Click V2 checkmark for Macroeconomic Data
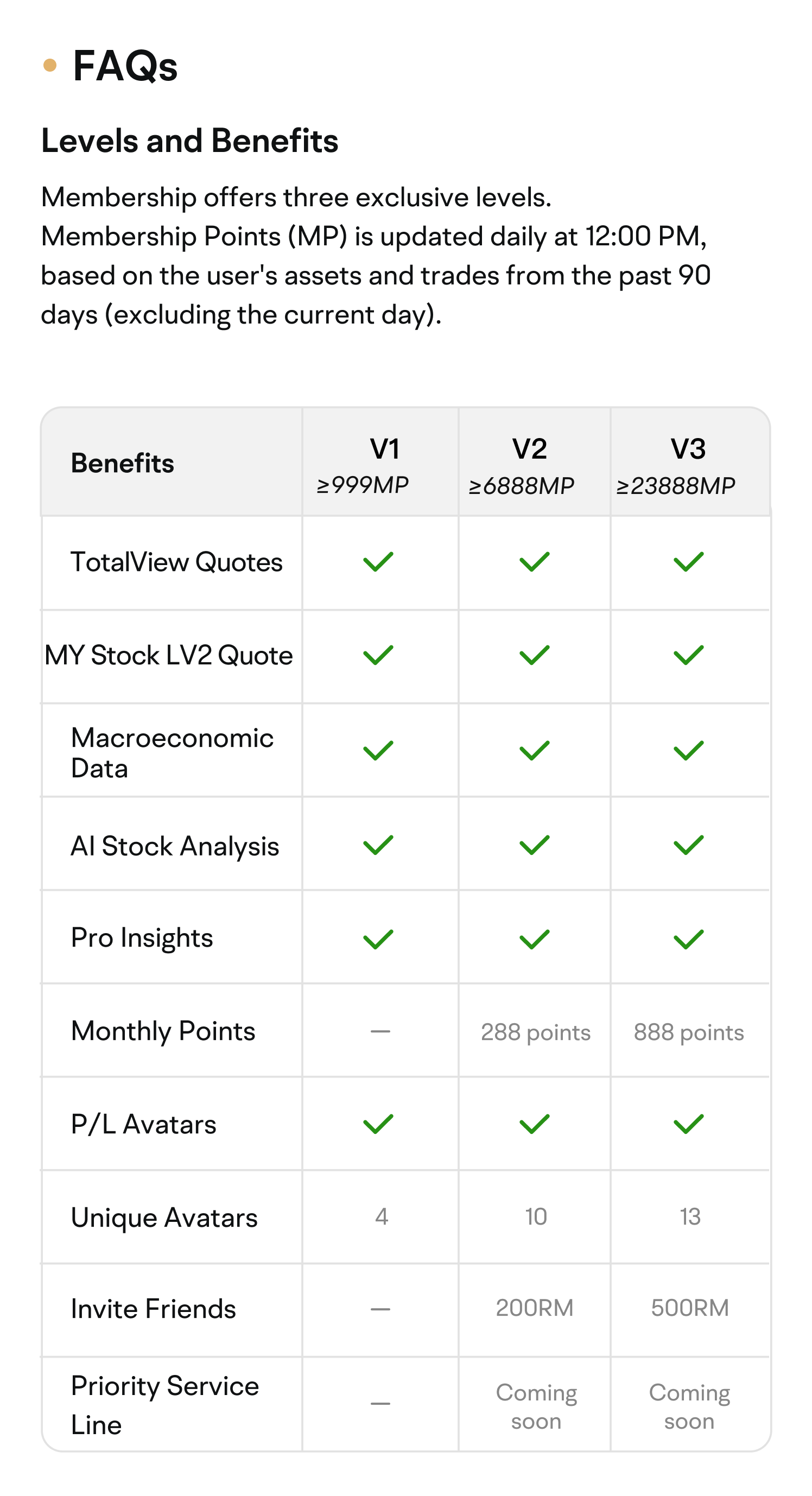This screenshot has height=1496, width=812. click(534, 750)
